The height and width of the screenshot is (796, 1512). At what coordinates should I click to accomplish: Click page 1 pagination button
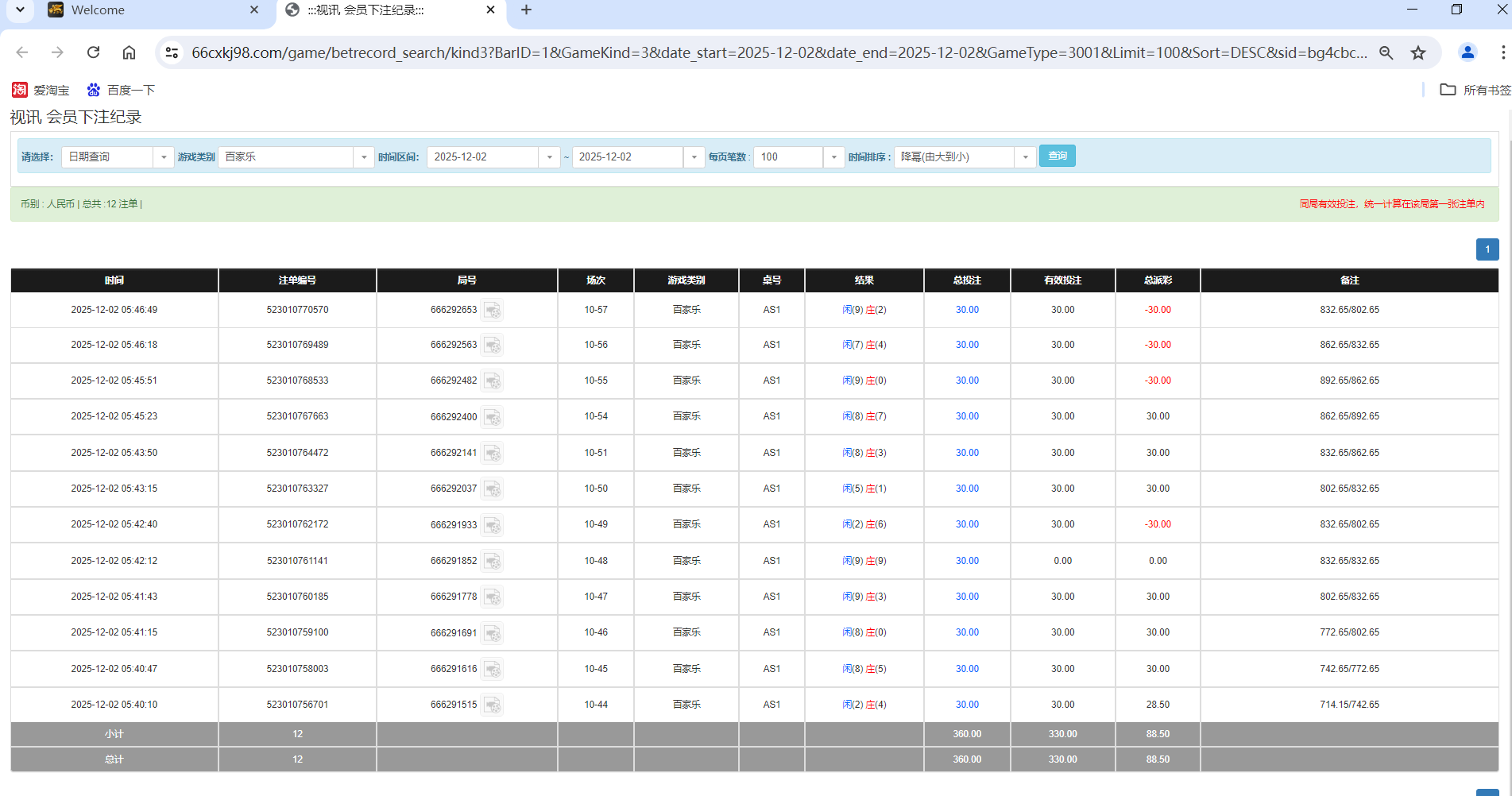[x=1487, y=249]
